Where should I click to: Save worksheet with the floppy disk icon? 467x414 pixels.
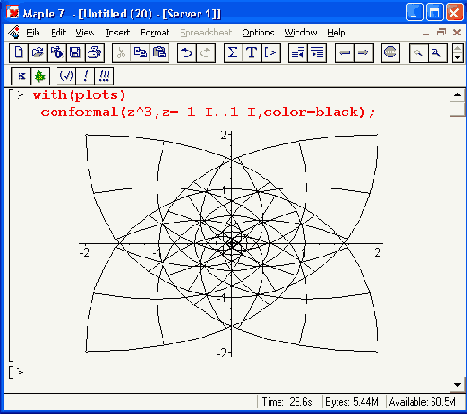coord(76,53)
